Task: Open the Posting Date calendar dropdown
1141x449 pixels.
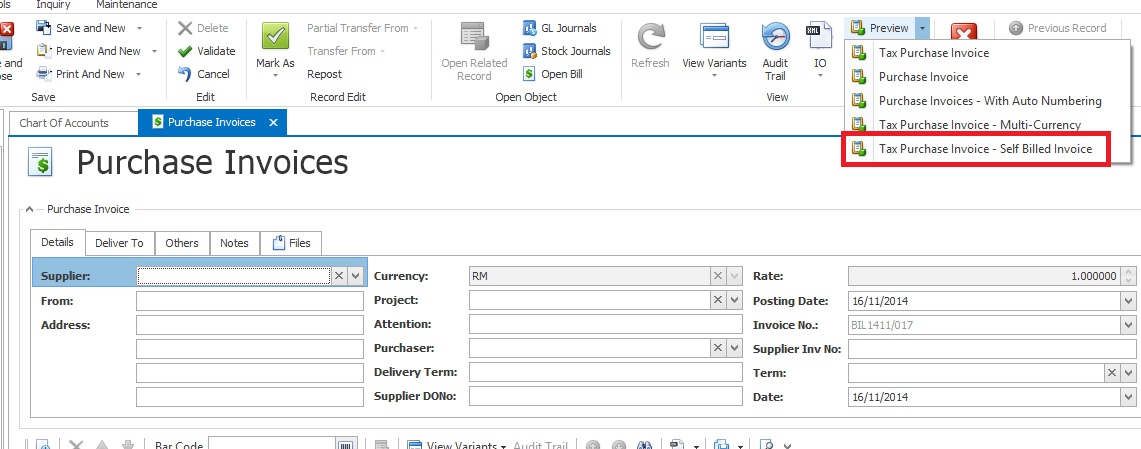Action: tap(1128, 301)
